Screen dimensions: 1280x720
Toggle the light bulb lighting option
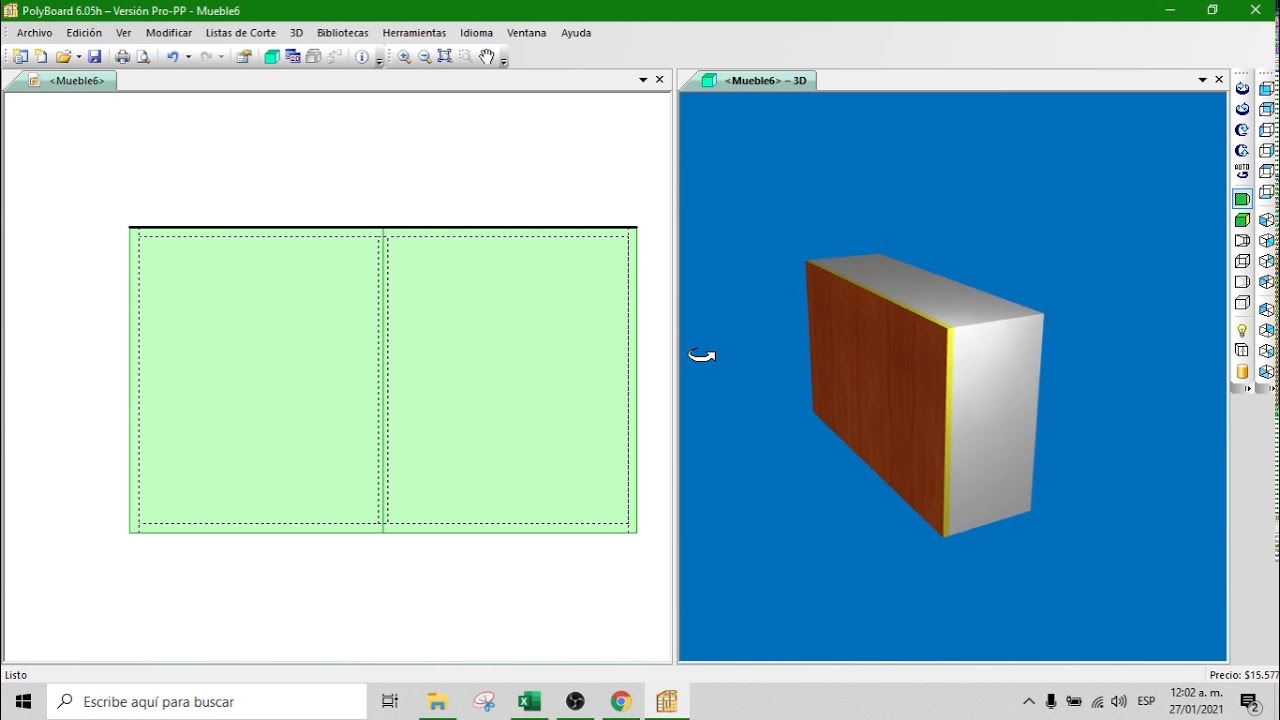coord(1242,330)
